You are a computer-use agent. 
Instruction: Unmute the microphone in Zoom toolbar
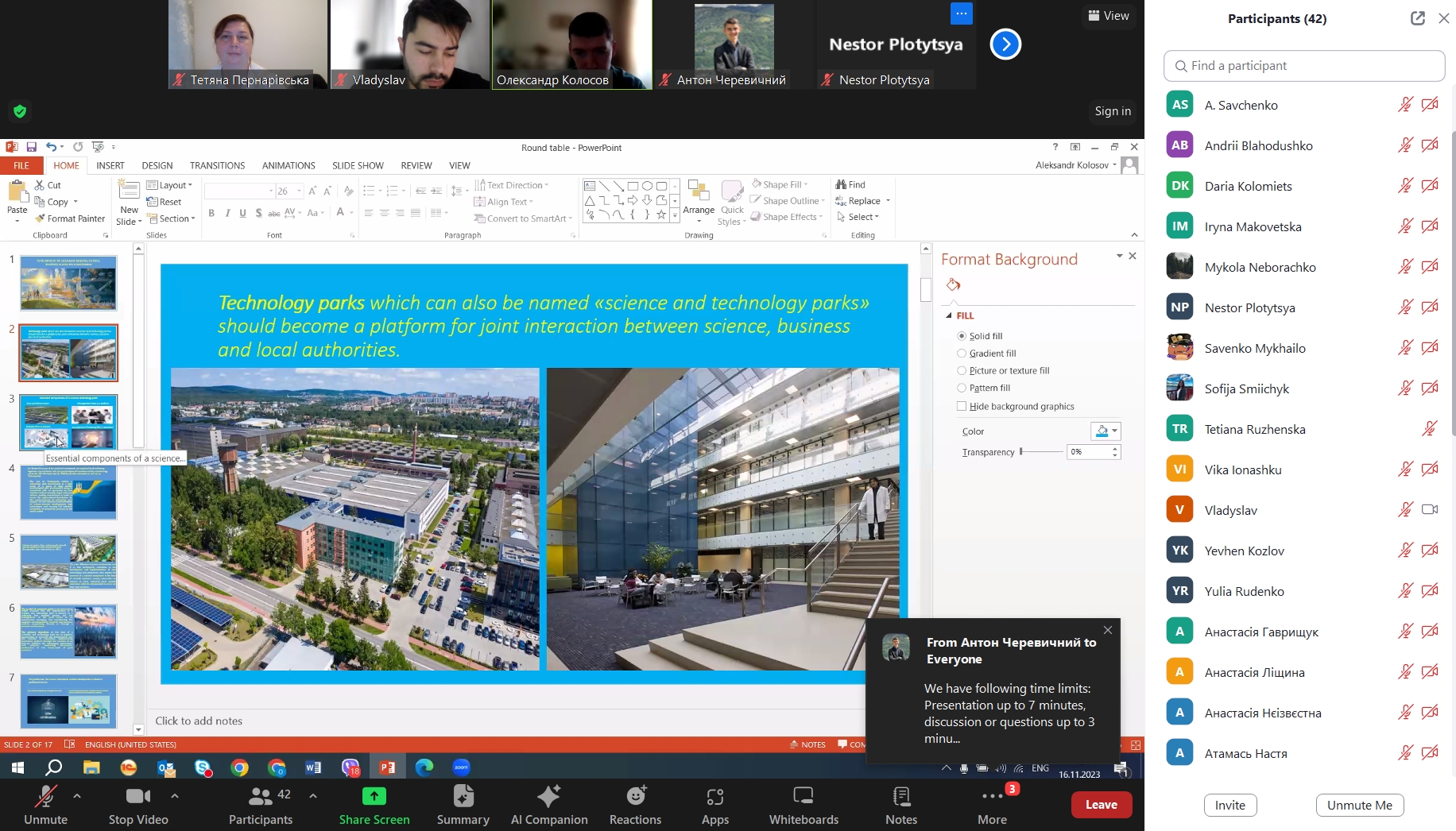click(45, 805)
